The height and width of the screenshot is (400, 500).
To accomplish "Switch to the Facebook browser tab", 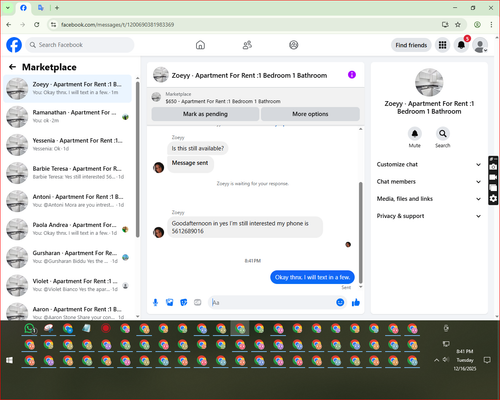I will point(23,8).
